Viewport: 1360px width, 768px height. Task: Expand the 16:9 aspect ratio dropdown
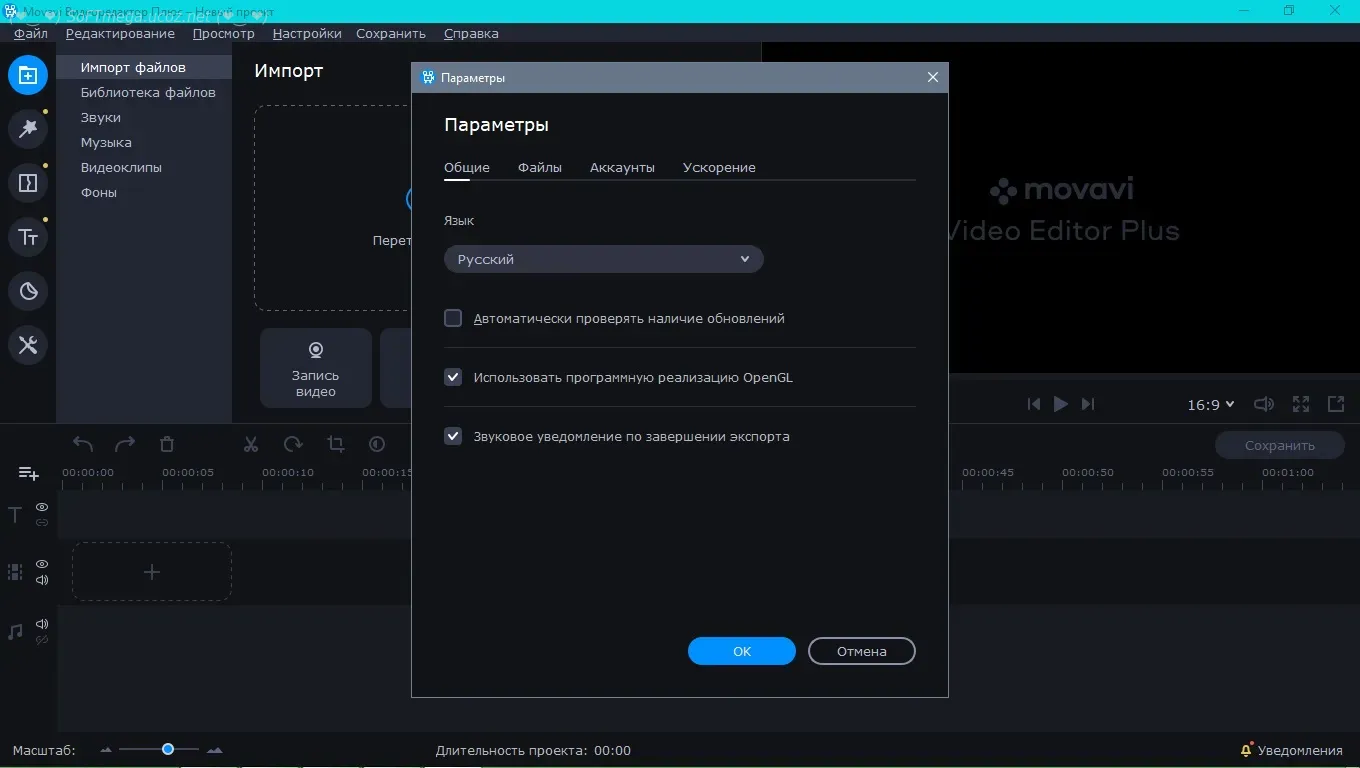click(1210, 405)
